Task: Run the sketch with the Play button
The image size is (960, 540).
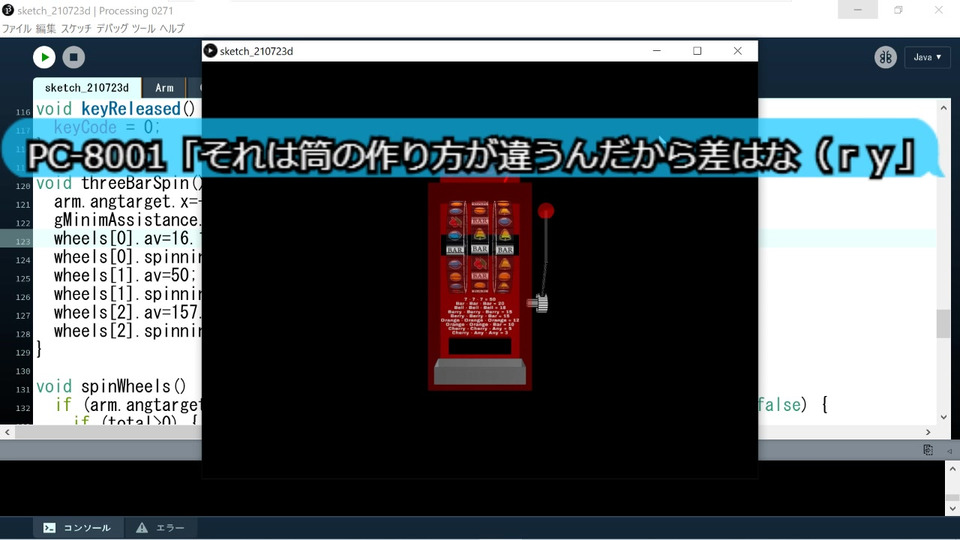Action: [44, 57]
